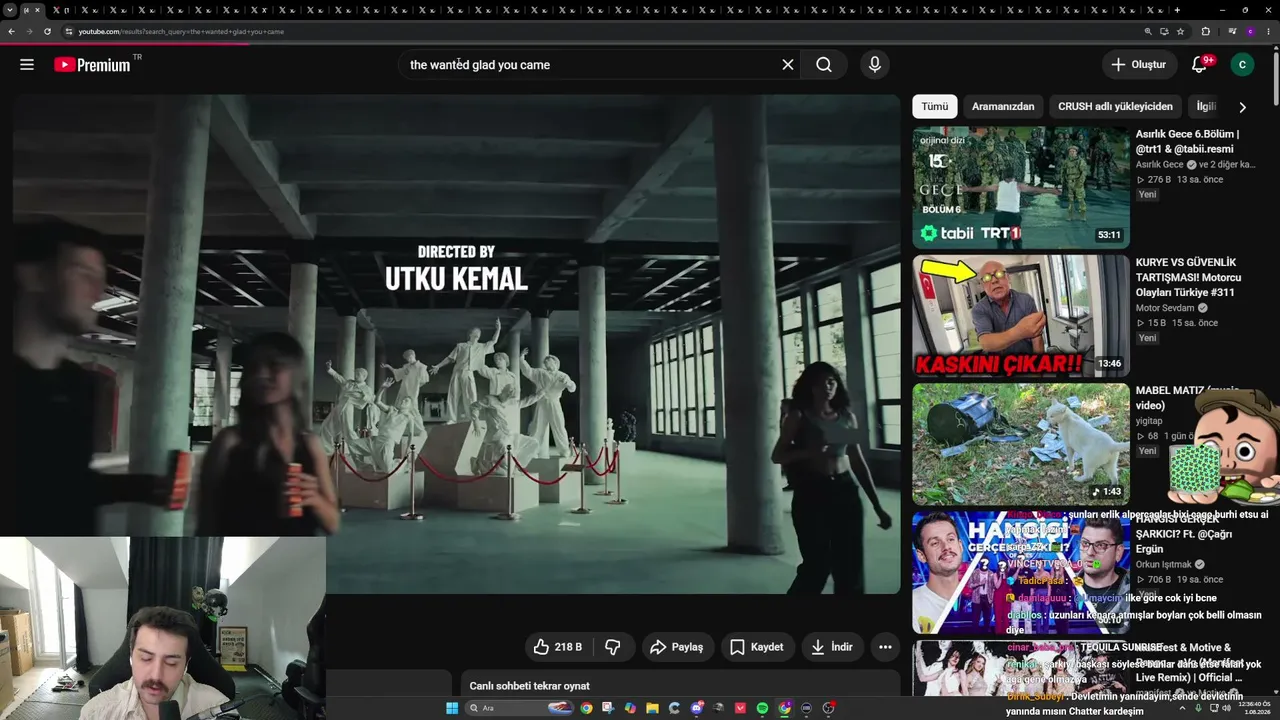Start voice search with the microphone icon
1280x720 pixels.
point(875,65)
